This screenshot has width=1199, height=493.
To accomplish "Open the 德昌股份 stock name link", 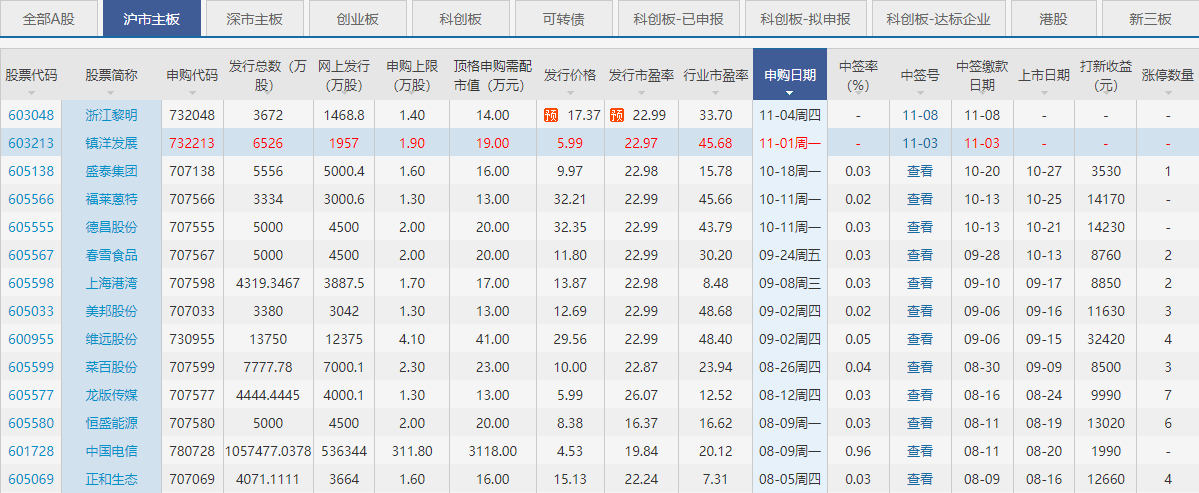I will coord(112,227).
